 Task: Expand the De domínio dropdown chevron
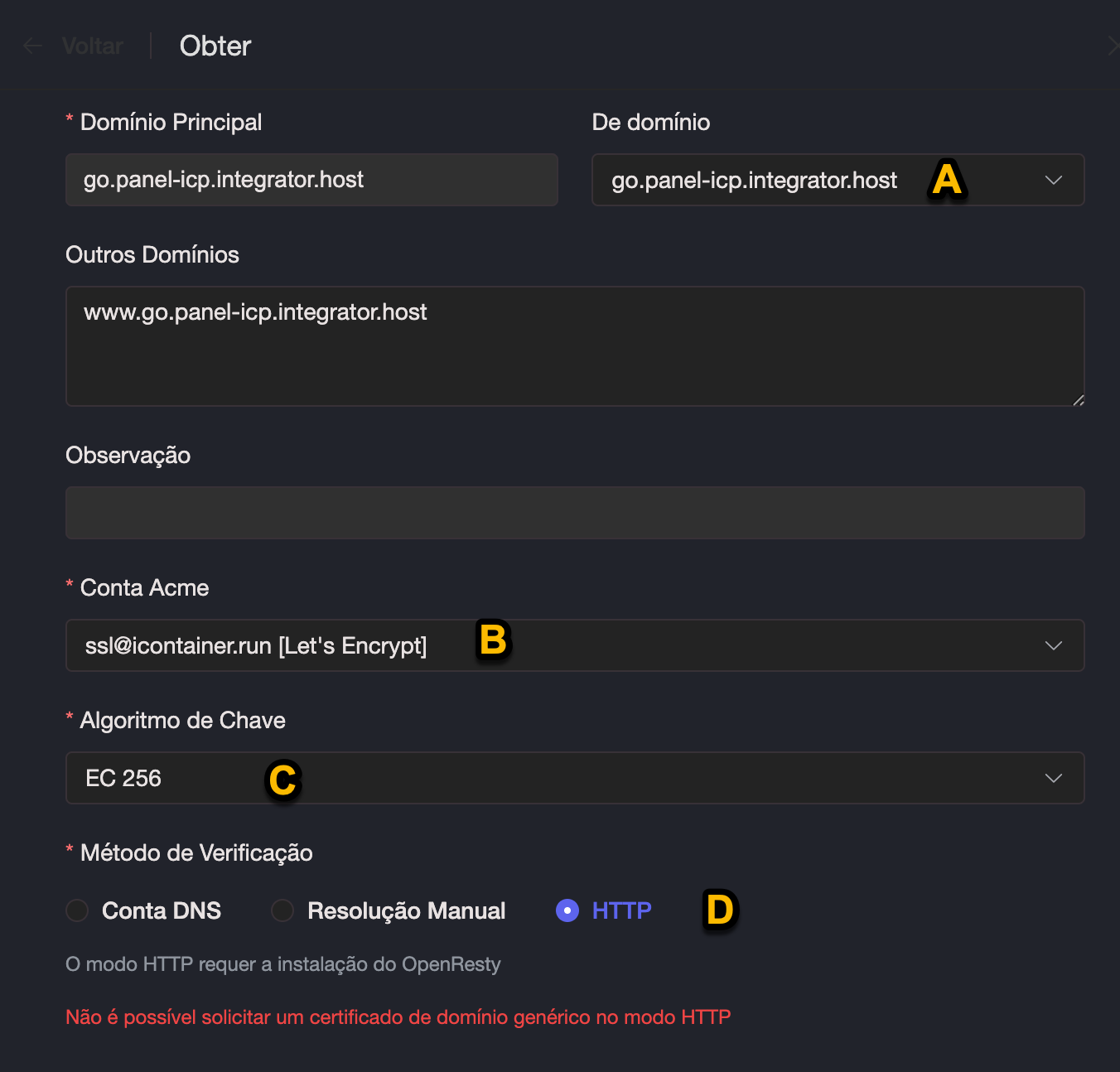click(1053, 180)
